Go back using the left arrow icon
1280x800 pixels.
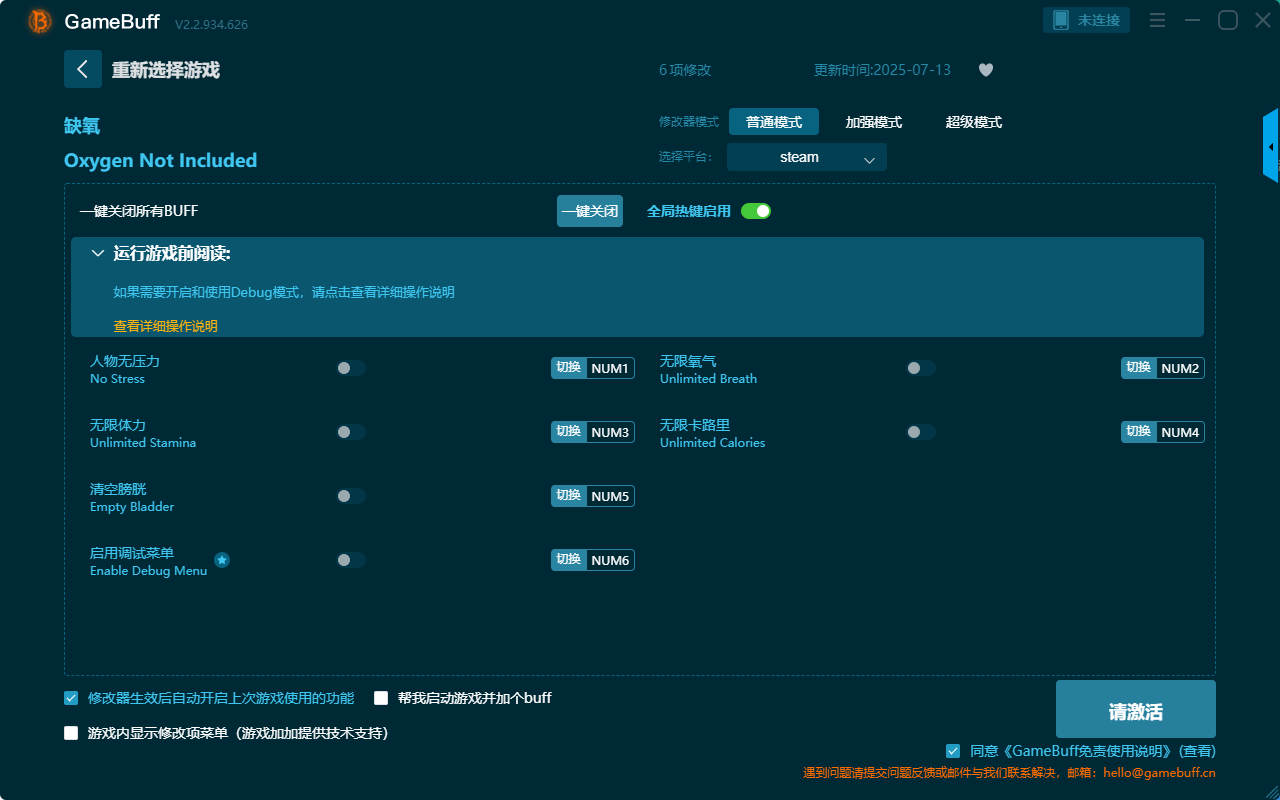point(83,68)
